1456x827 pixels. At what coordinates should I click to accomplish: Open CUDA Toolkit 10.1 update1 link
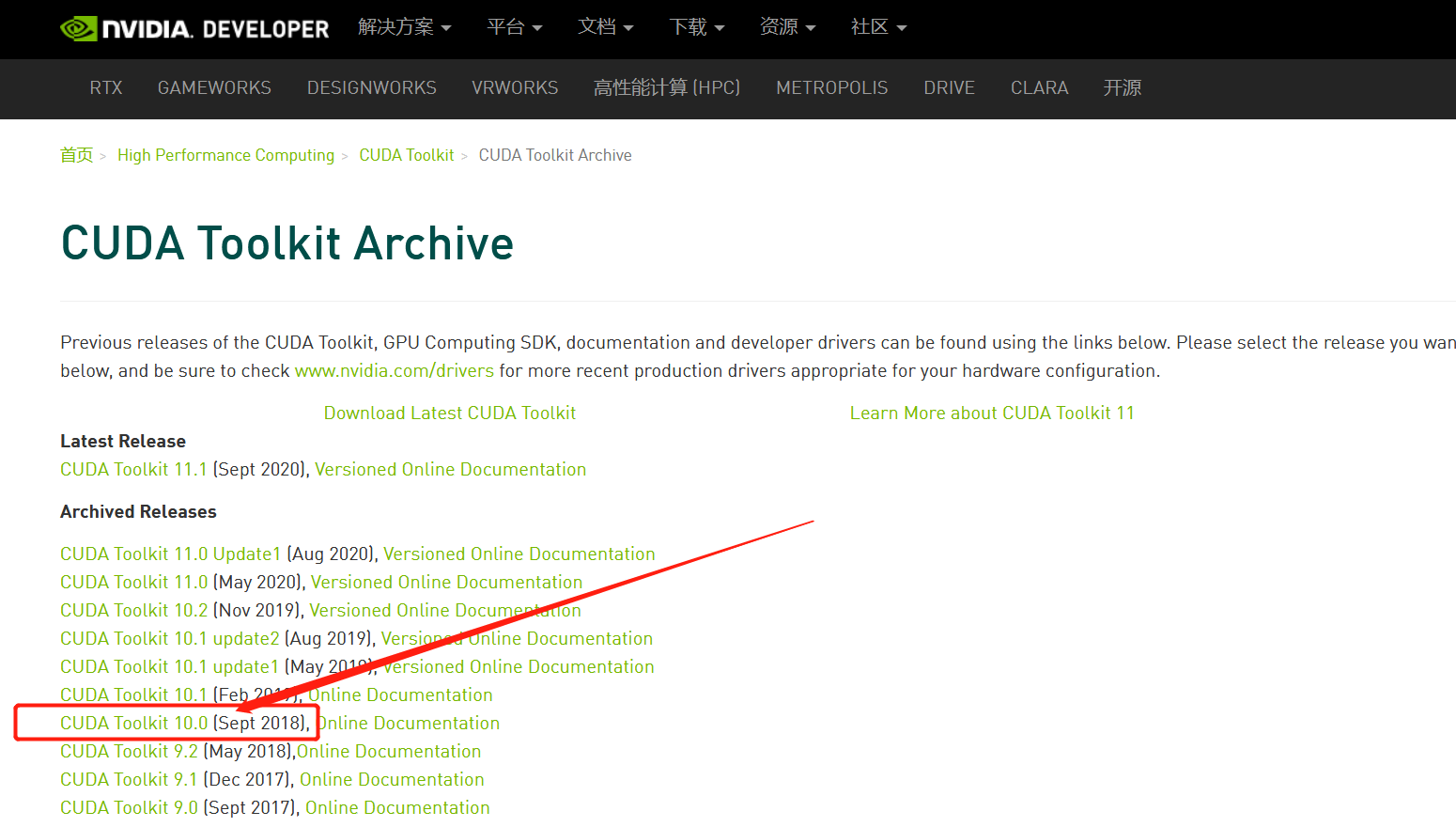click(x=170, y=666)
